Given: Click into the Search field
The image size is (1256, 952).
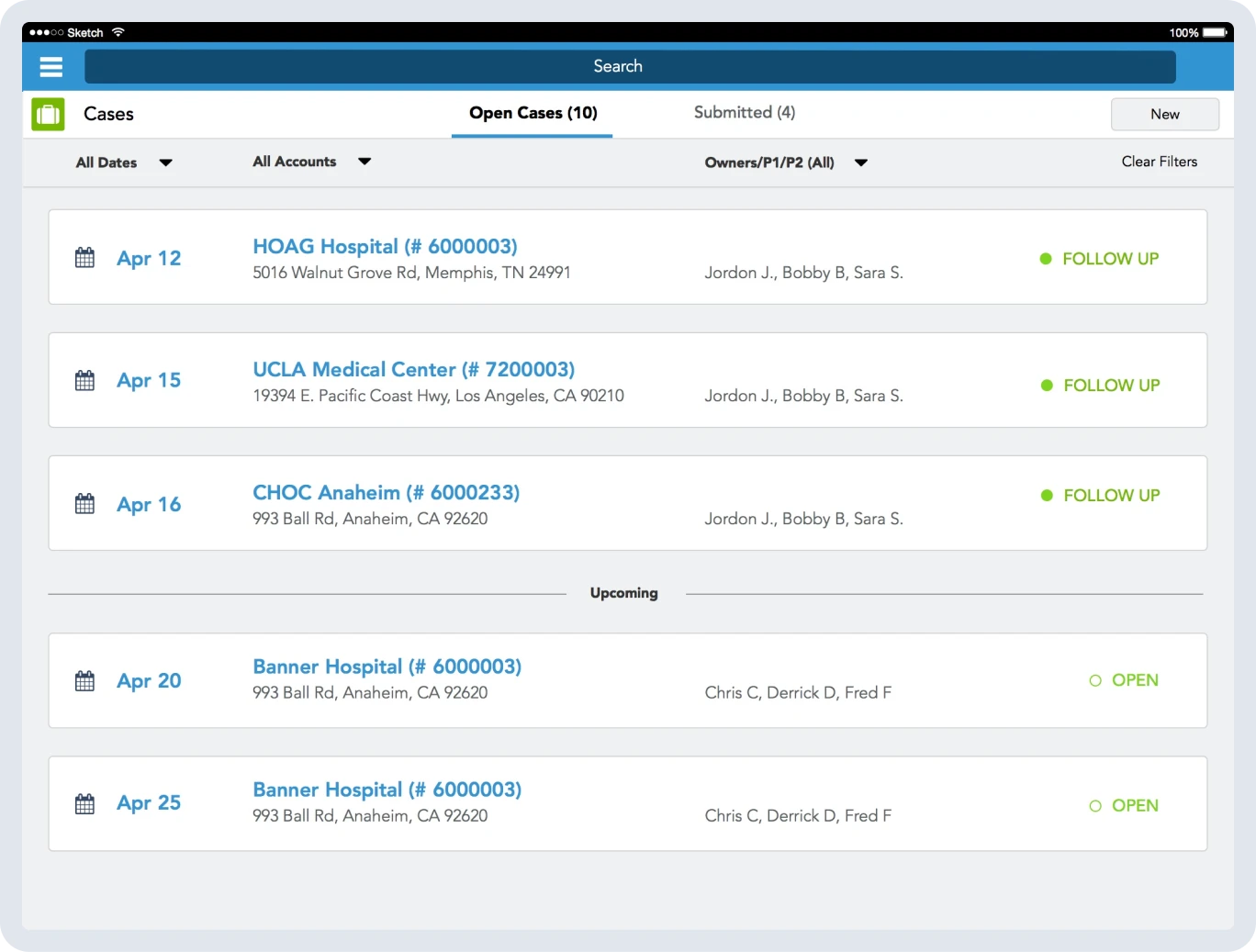Looking at the screenshot, I should (x=630, y=66).
